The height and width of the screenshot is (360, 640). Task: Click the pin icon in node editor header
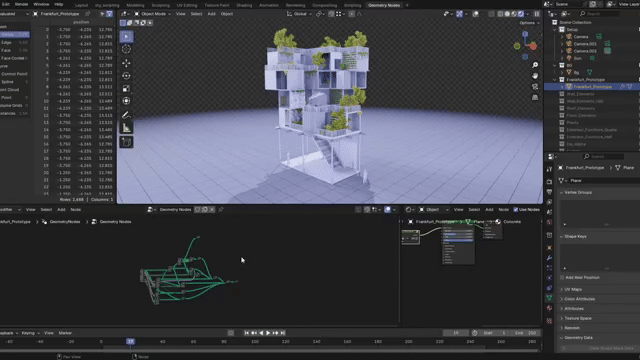(x=221, y=209)
